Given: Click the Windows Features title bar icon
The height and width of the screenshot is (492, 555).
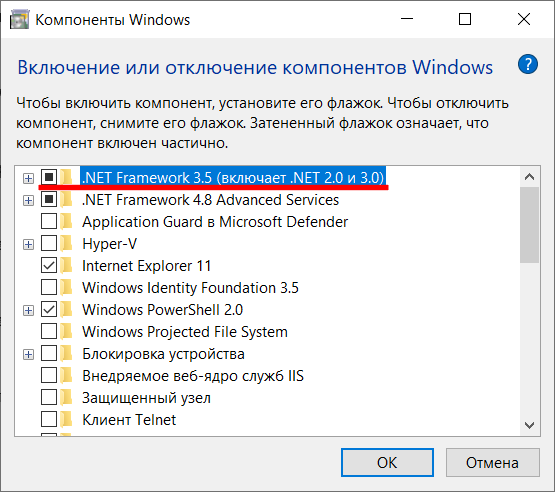Looking at the screenshot, I should pos(19,19).
